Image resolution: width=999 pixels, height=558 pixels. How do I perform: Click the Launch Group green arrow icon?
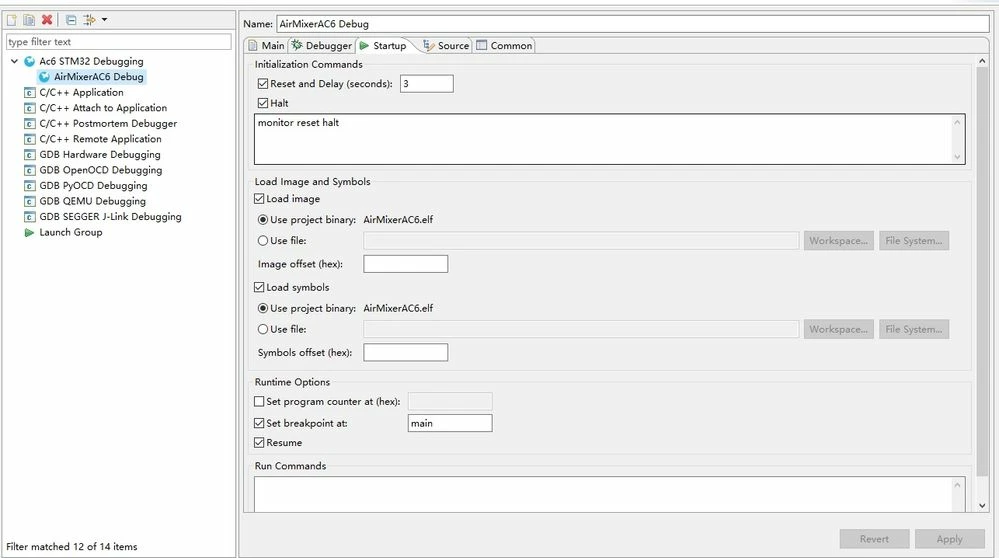pyautogui.click(x=29, y=232)
